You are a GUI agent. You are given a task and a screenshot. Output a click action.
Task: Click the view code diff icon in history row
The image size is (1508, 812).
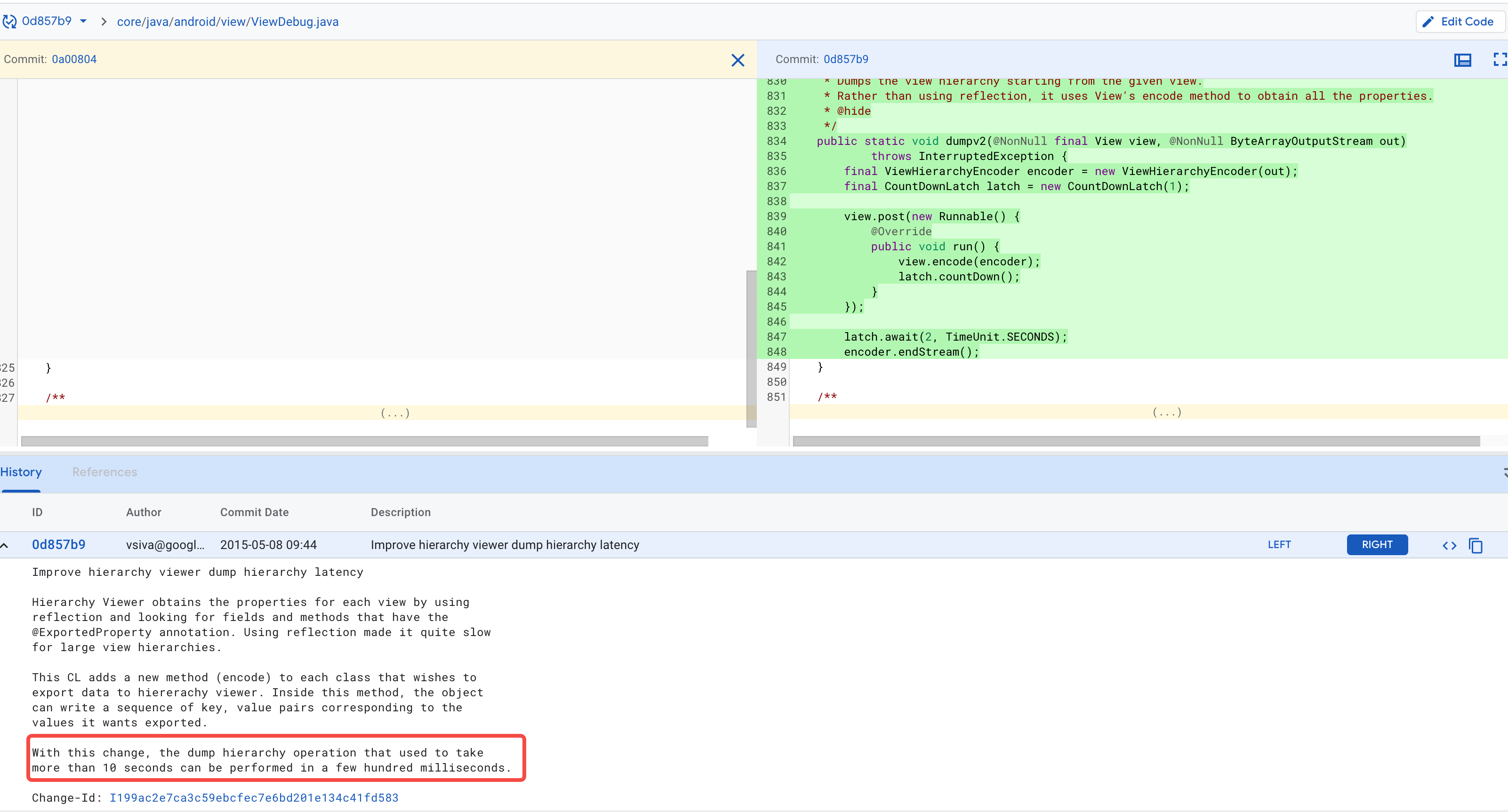(1449, 546)
